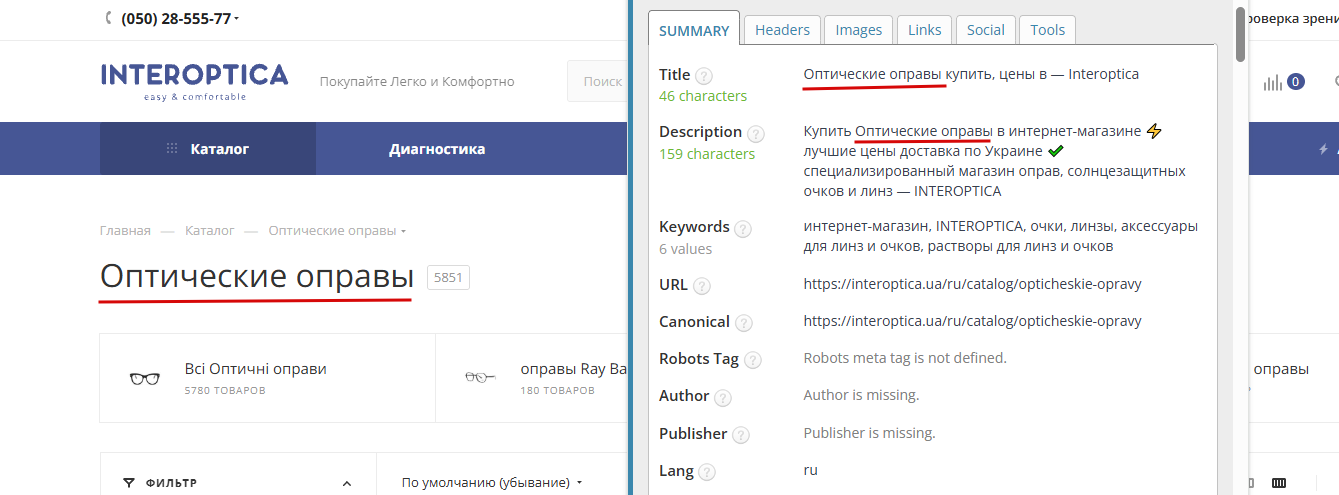The image size is (1339, 495).
Task: Click the Главная breadcrumb link
Action: 125,230
